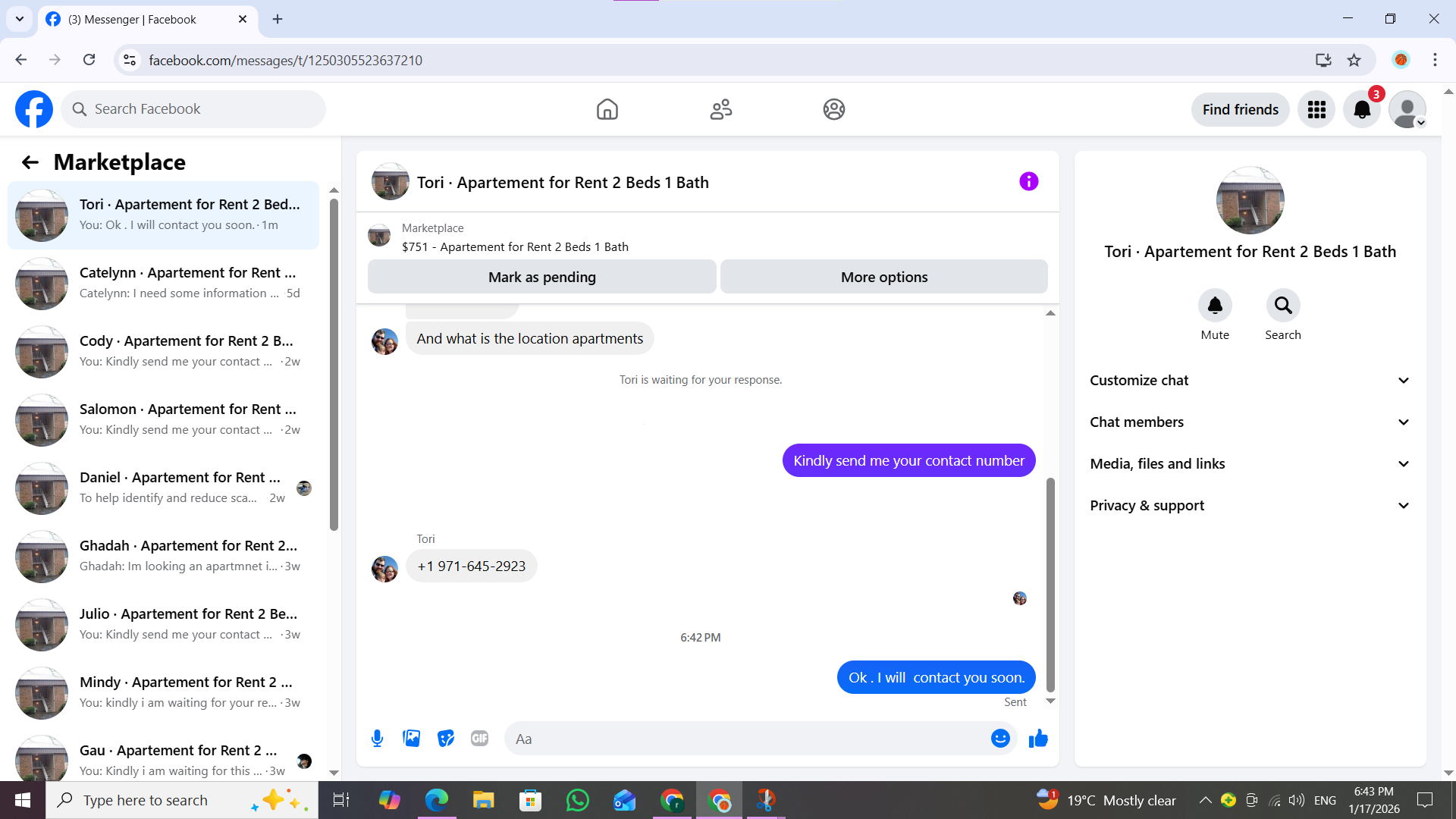Click the voice clip microphone icon
1456x819 pixels.
point(377,739)
